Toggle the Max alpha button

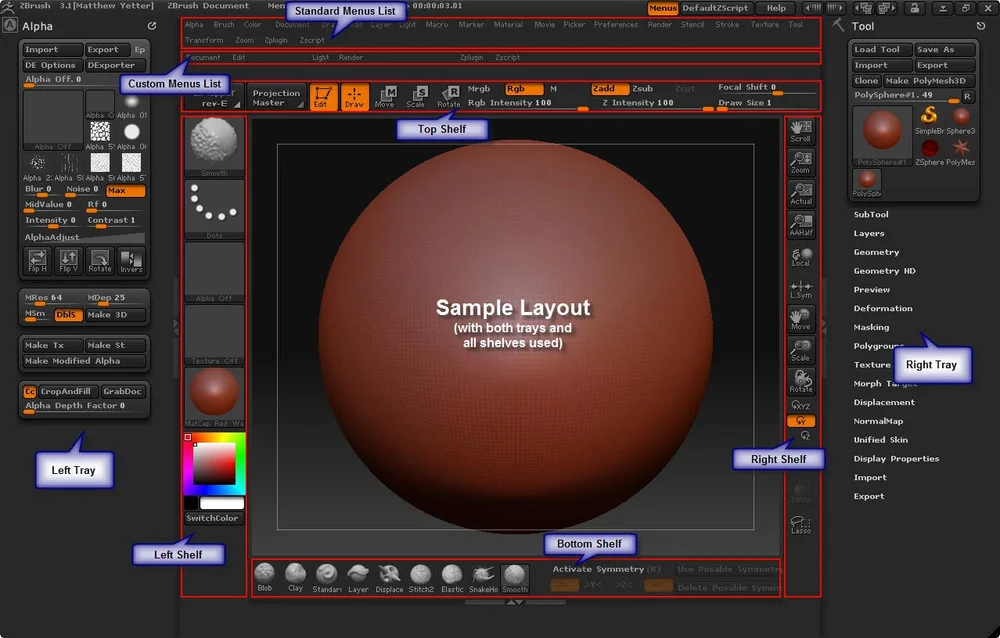coord(126,190)
